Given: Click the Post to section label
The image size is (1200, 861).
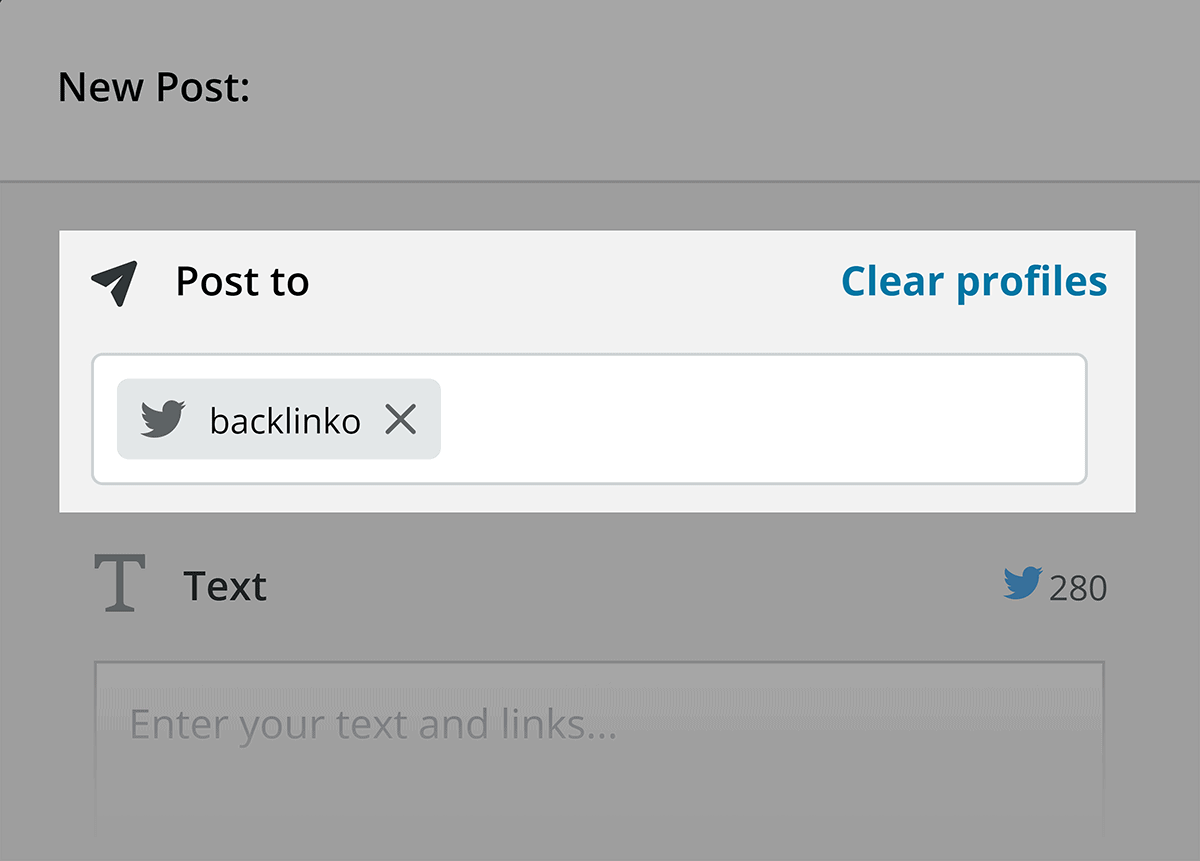Looking at the screenshot, I should 242,282.
